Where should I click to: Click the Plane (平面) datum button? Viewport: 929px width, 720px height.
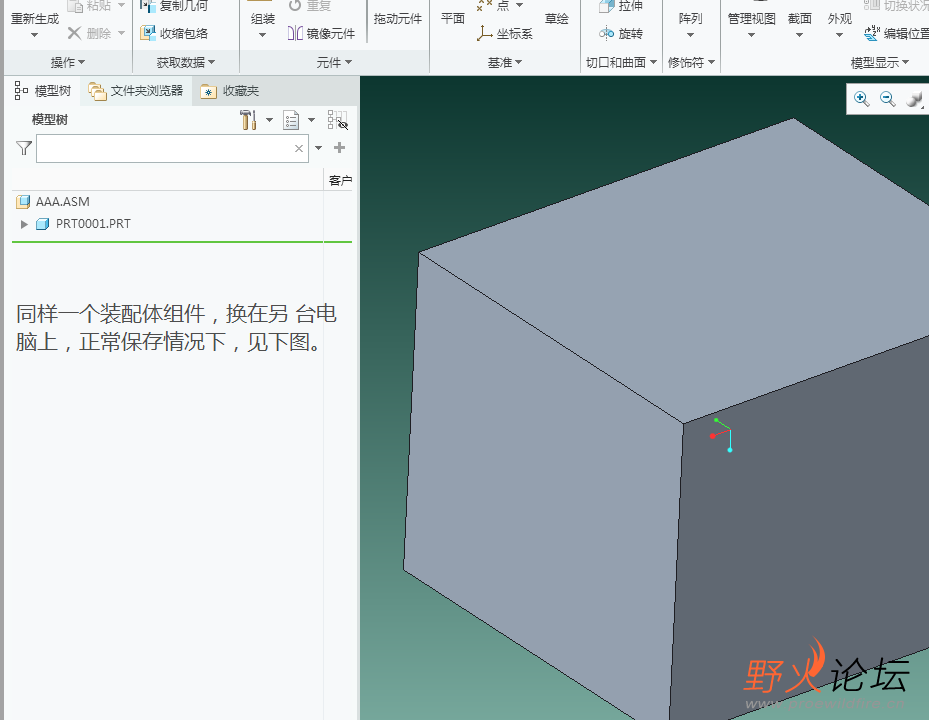click(453, 19)
